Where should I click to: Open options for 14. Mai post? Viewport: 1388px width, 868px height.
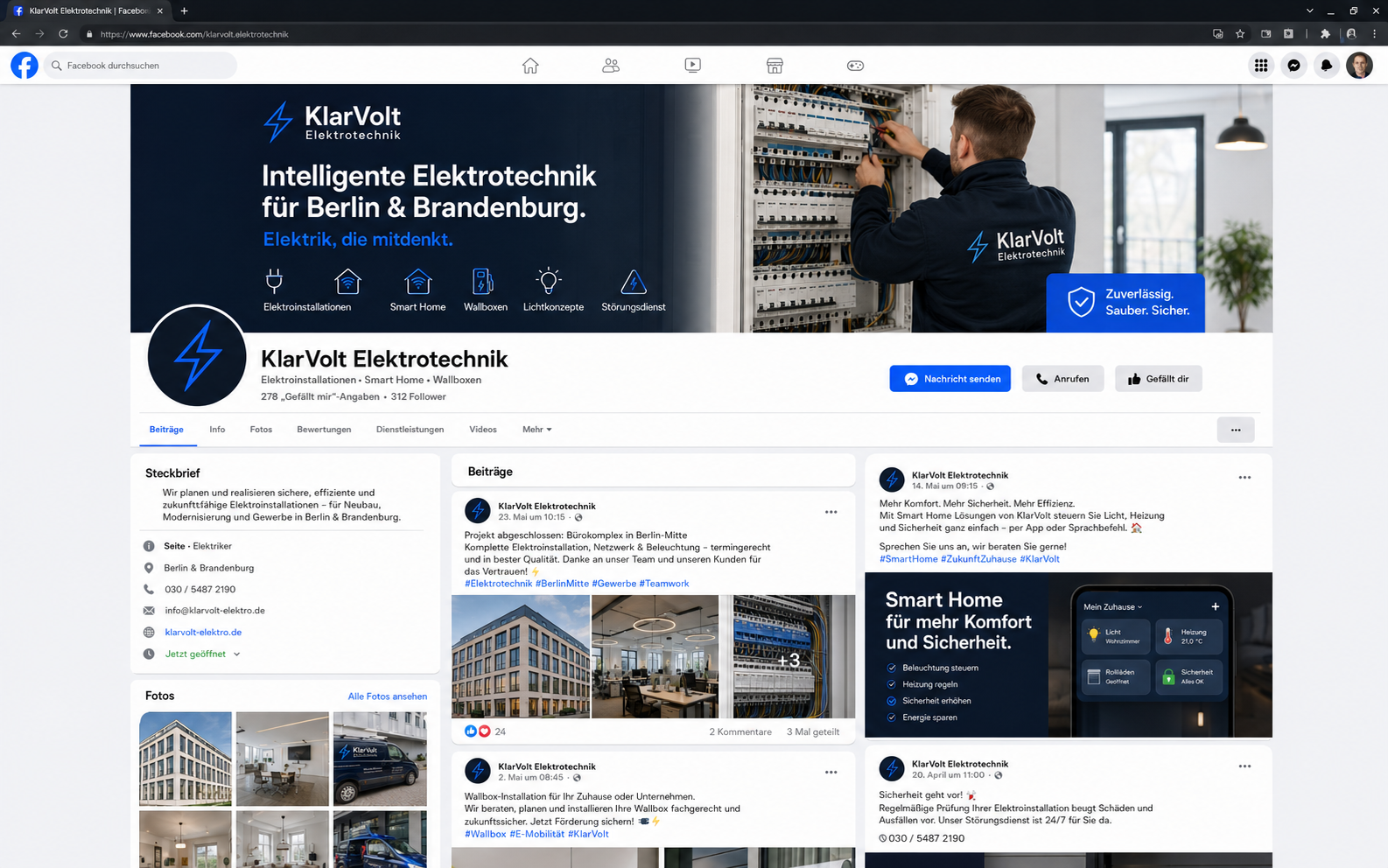tap(1244, 477)
